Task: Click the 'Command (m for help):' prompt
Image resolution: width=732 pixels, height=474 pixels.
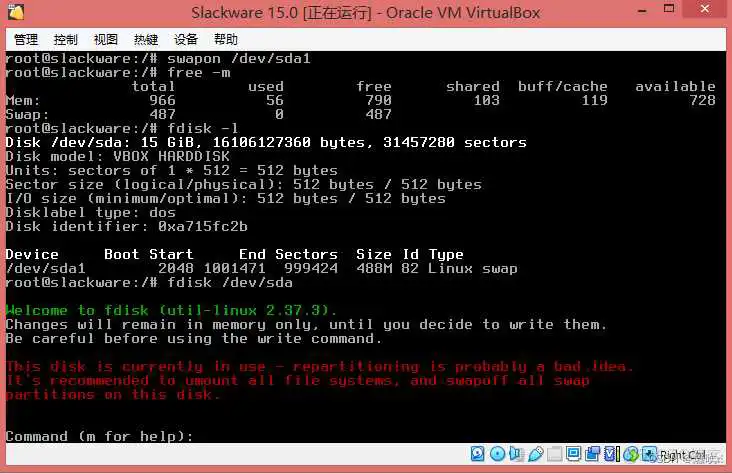Action: coord(99,437)
